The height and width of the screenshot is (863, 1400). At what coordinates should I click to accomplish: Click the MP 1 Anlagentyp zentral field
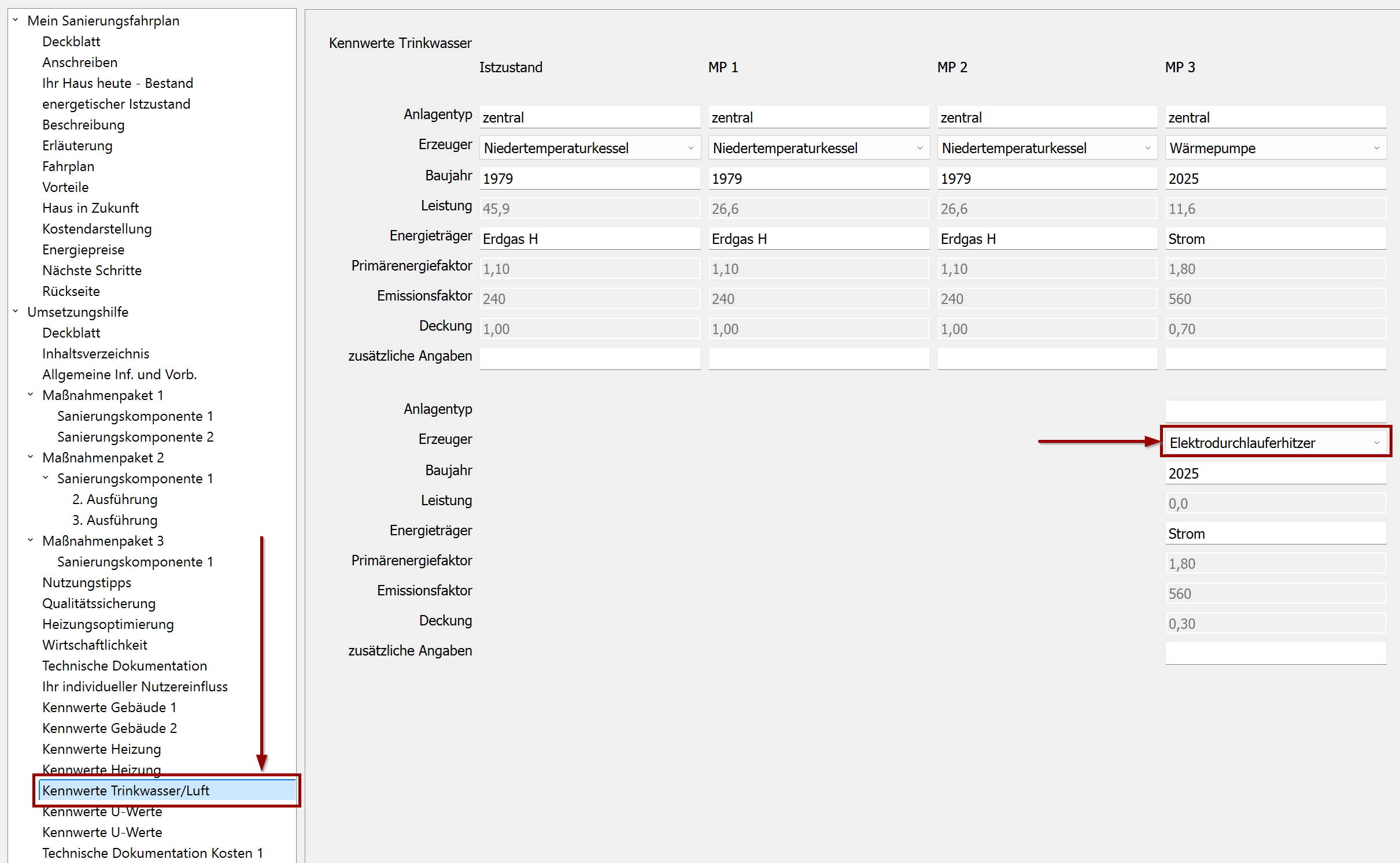[x=818, y=117]
